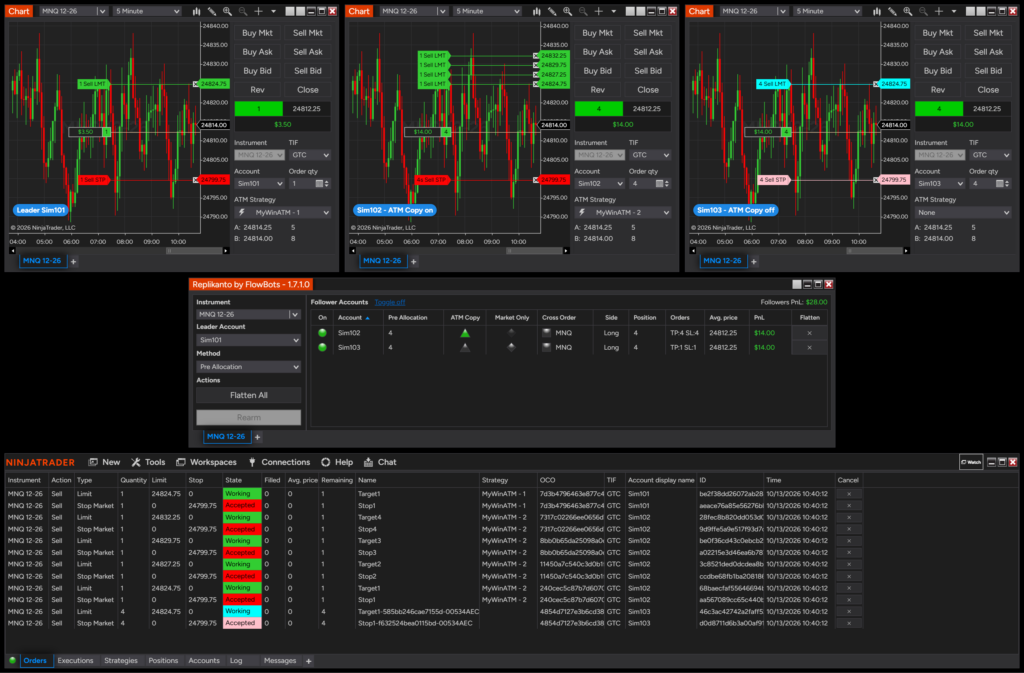Viewport: 1024px width, 673px height.
Task: Activate crosshair tool in Sim103 chart toolbar
Action: [x=939, y=11]
